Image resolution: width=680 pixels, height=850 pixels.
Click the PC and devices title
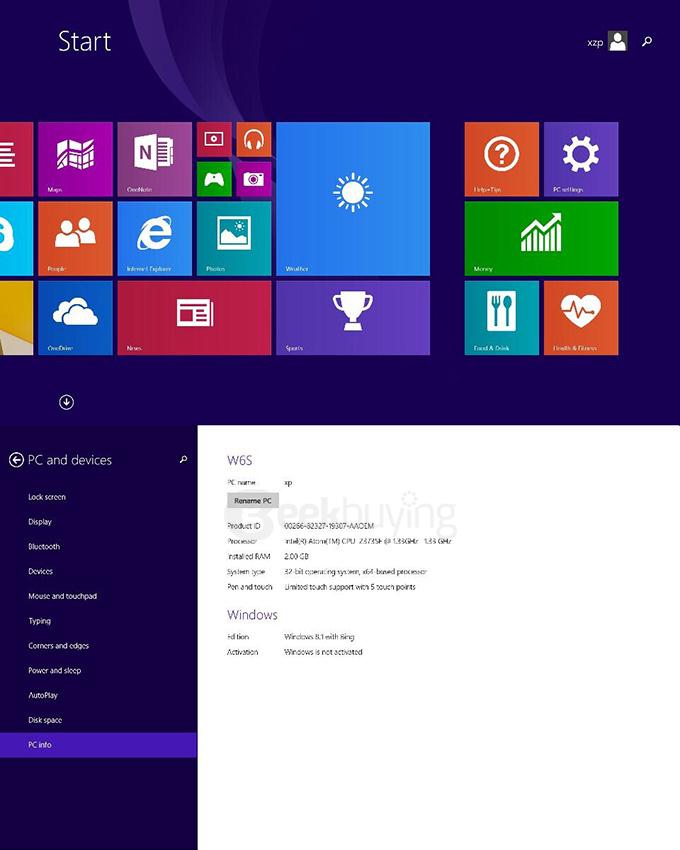[x=69, y=460]
